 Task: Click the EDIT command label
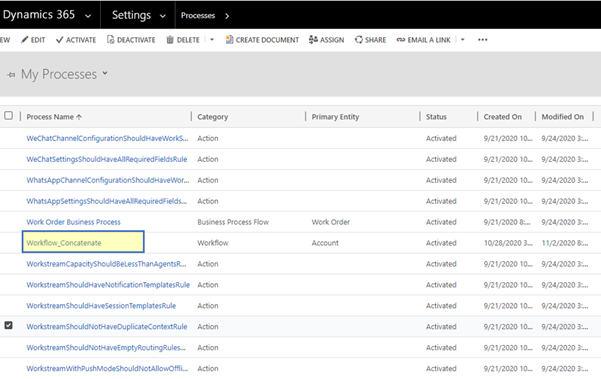pos(38,40)
